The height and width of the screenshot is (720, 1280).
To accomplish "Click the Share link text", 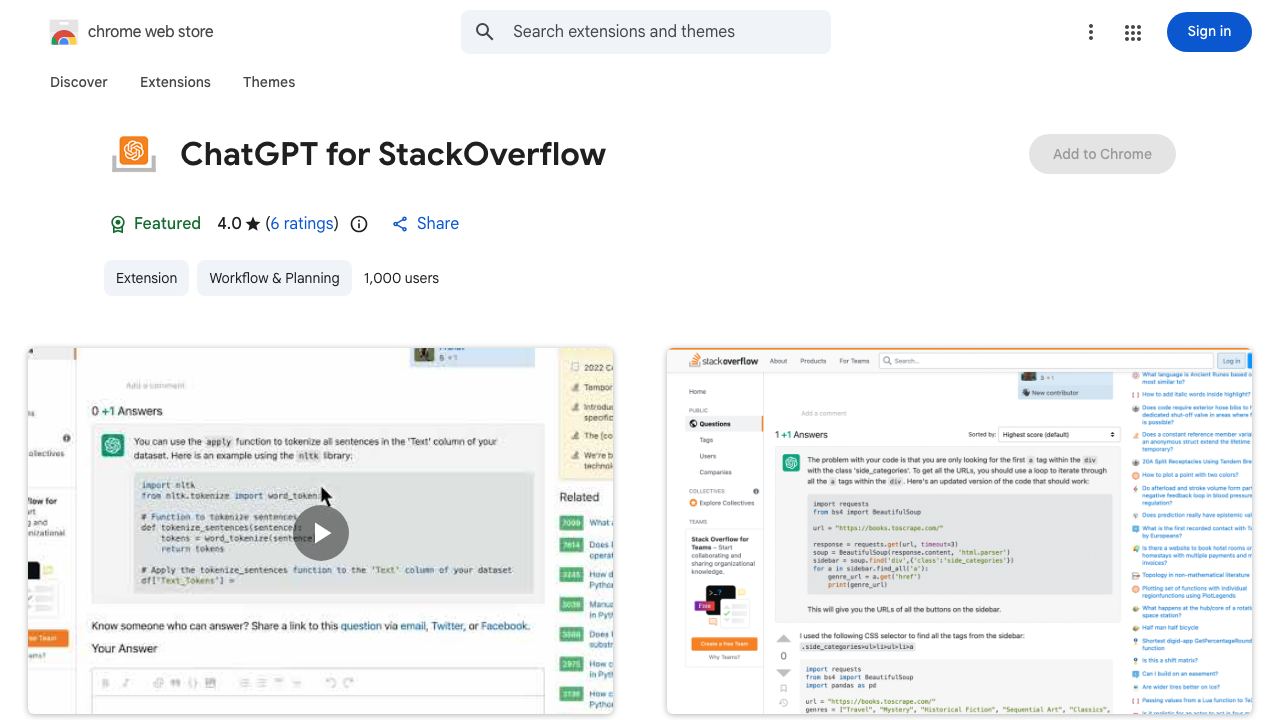I will (438, 224).
